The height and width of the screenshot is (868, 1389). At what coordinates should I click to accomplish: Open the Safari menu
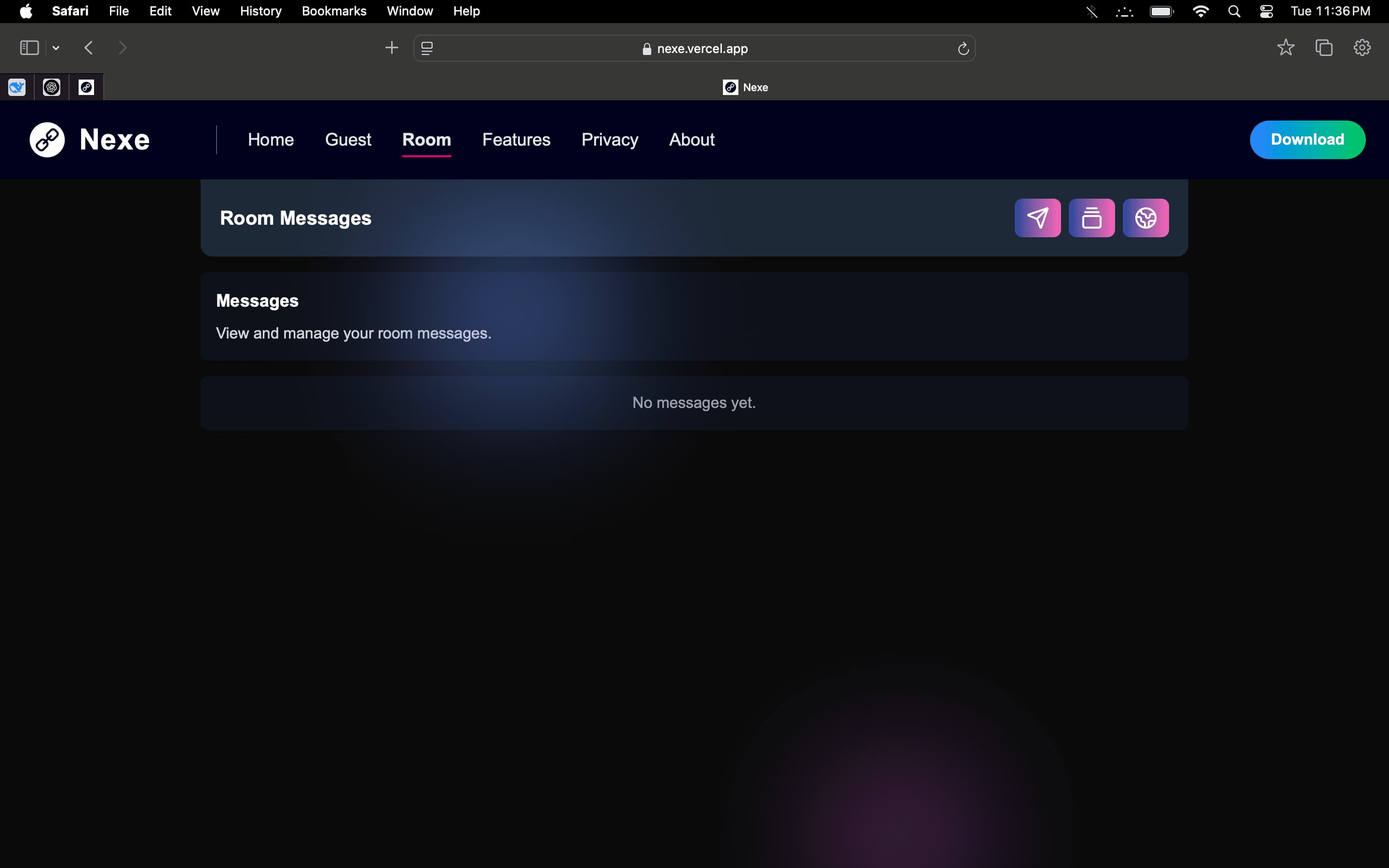tap(70, 11)
